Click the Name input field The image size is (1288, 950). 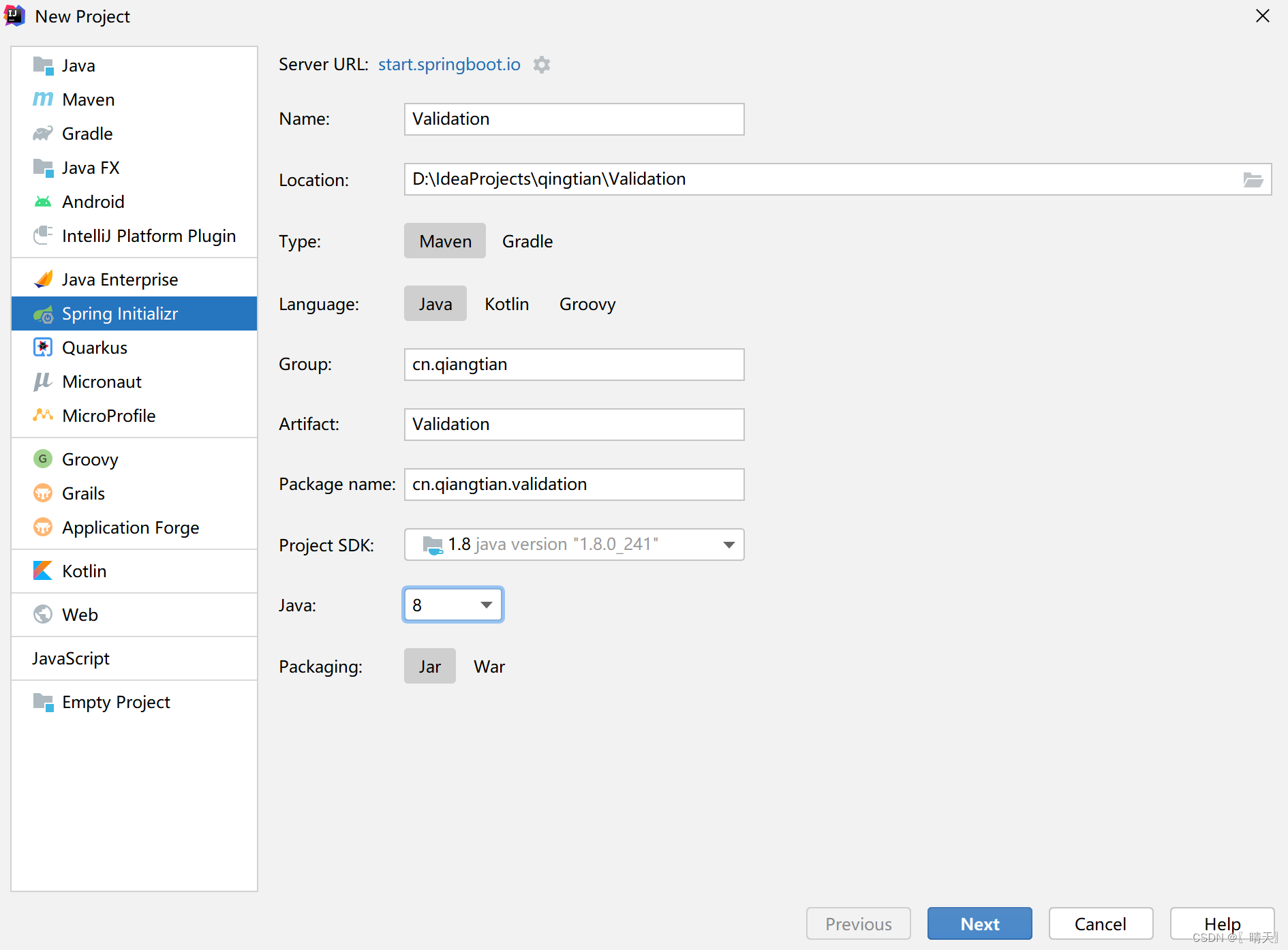pyautogui.click(x=574, y=119)
